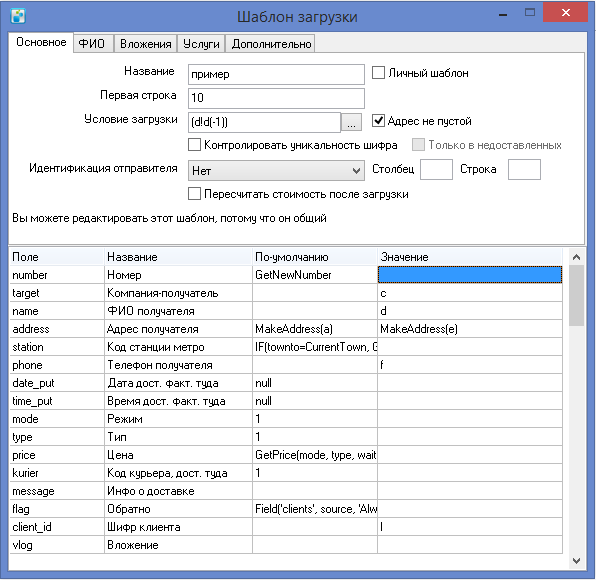
Task: Click the Инфо о доставке cell
Action: pyautogui.click(x=178, y=491)
